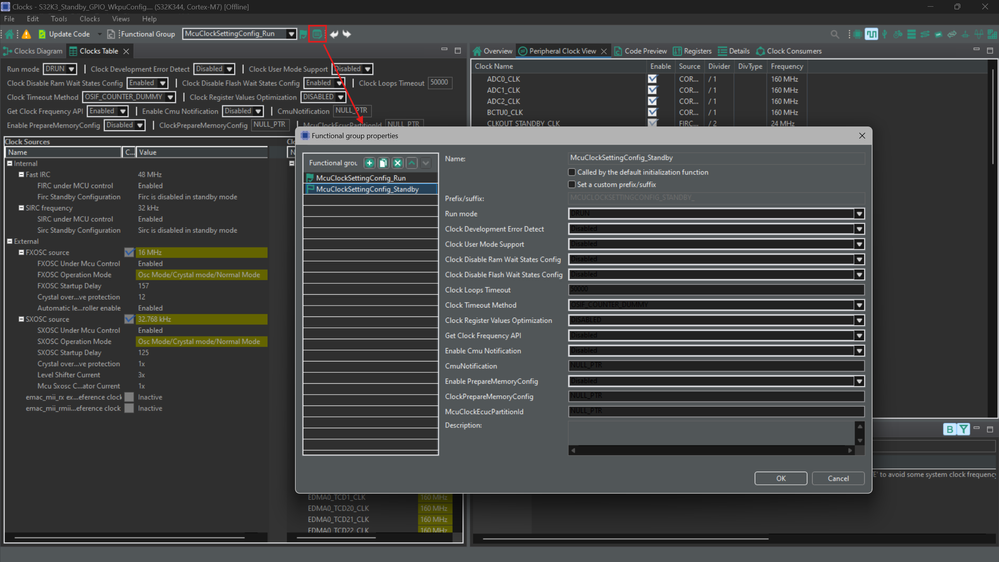Switch to the Clocks Diagram tab
999x562 pixels.
coord(37,51)
